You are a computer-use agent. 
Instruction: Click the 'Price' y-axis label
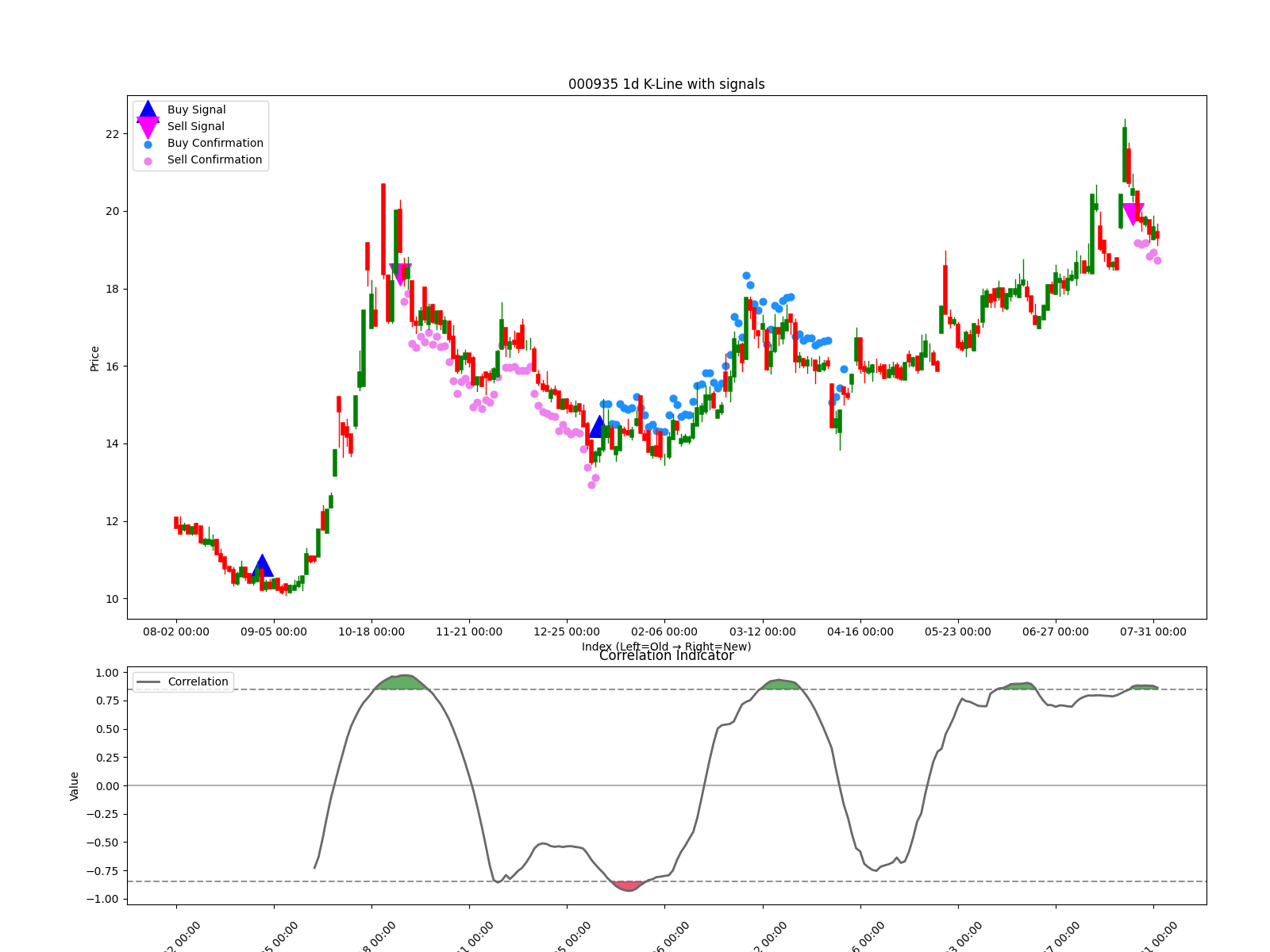click(x=95, y=358)
